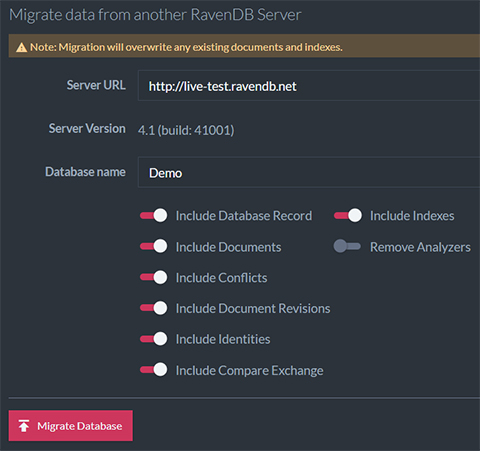Start migration with the Migrate Database button

pyautogui.click(x=71, y=426)
